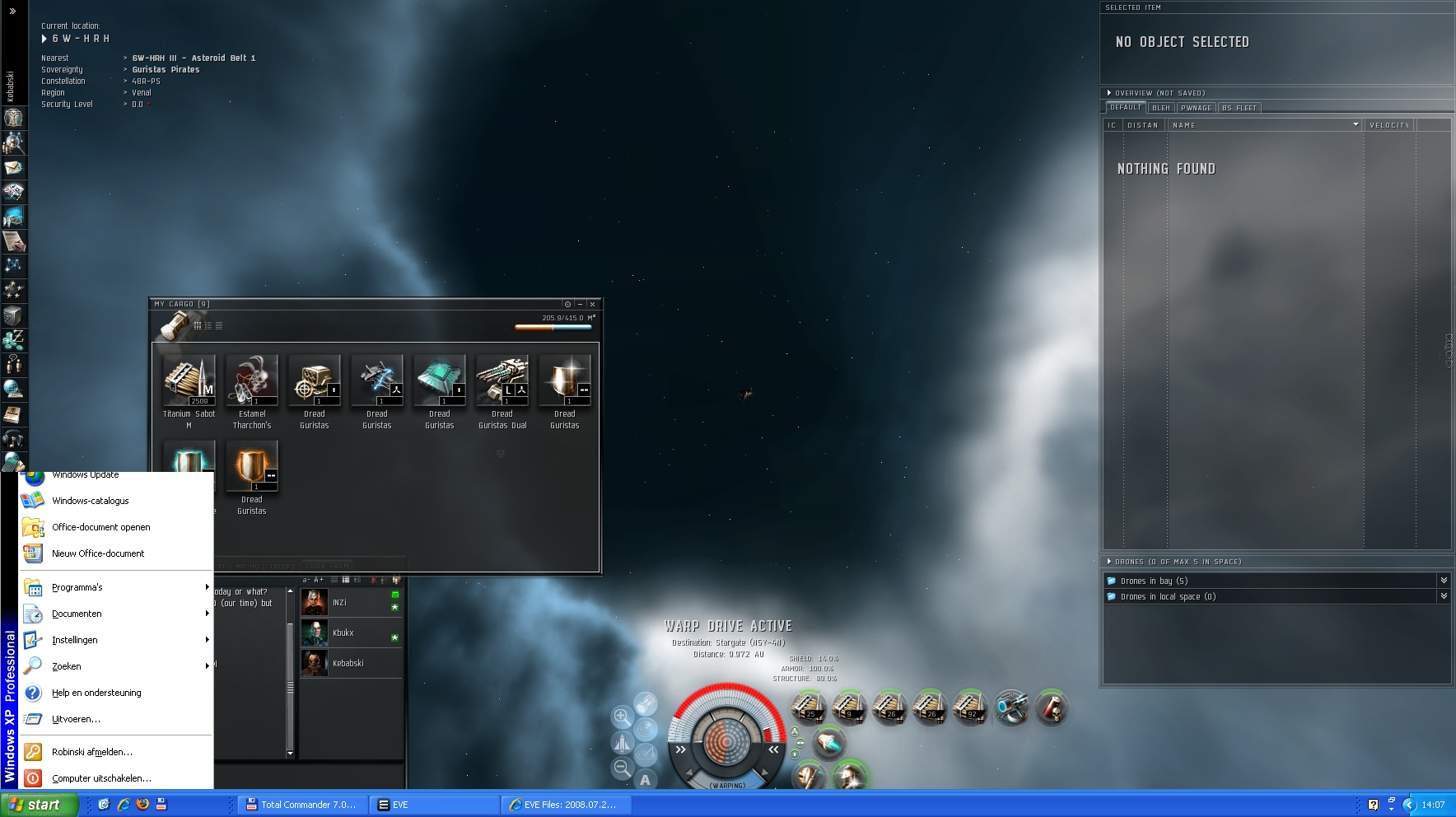Expand Drones in local space group
The image size is (1456, 817).
coord(1276,596)
